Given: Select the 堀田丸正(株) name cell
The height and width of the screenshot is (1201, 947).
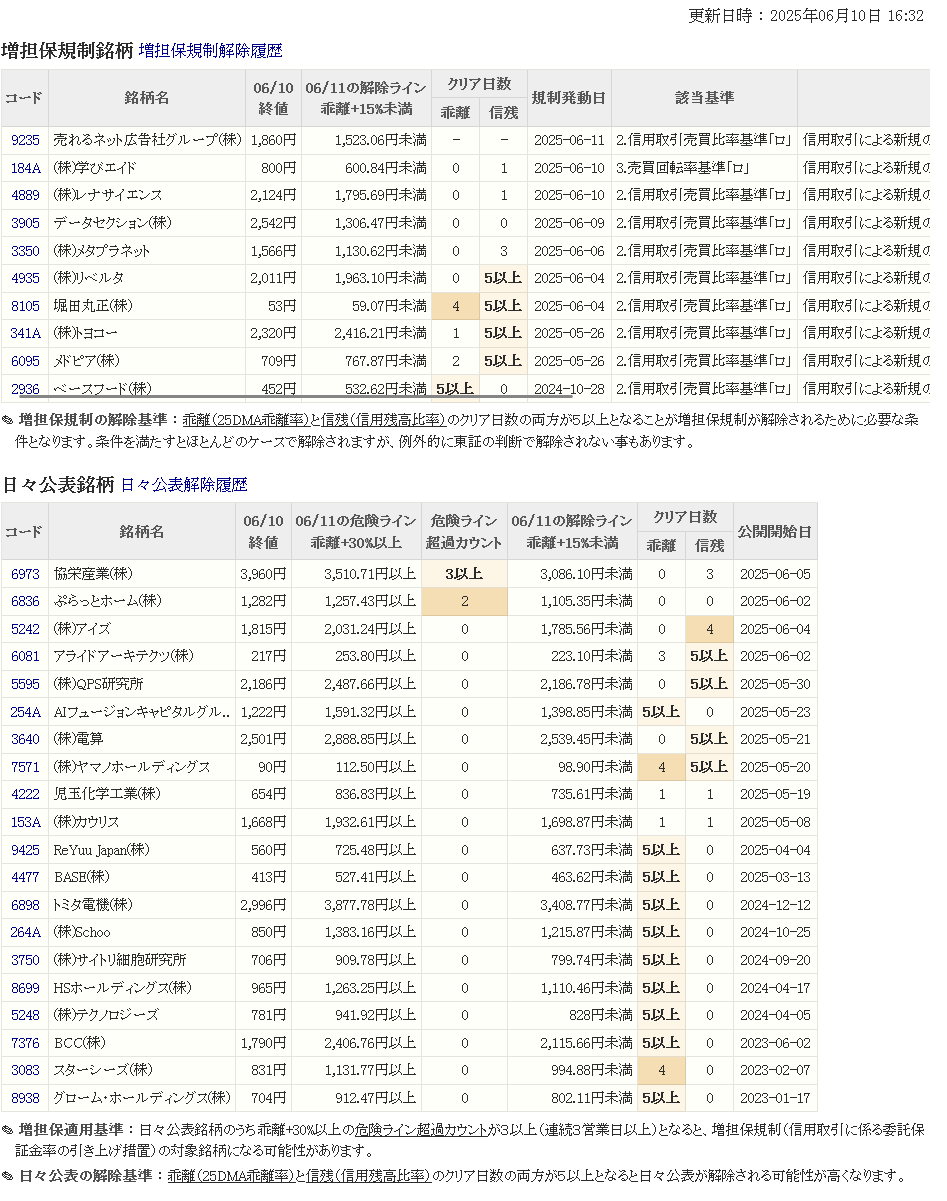Looking at the screenshot, I should click(147, 306).
